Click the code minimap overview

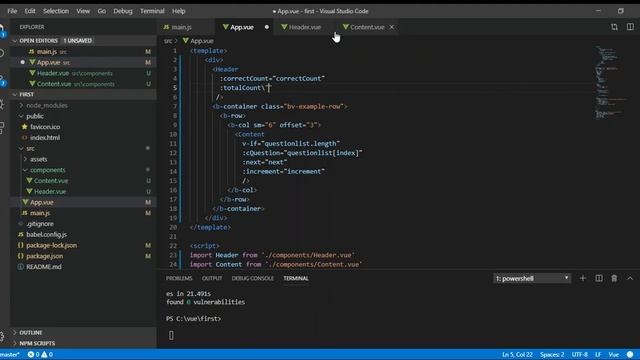point(610,82)
